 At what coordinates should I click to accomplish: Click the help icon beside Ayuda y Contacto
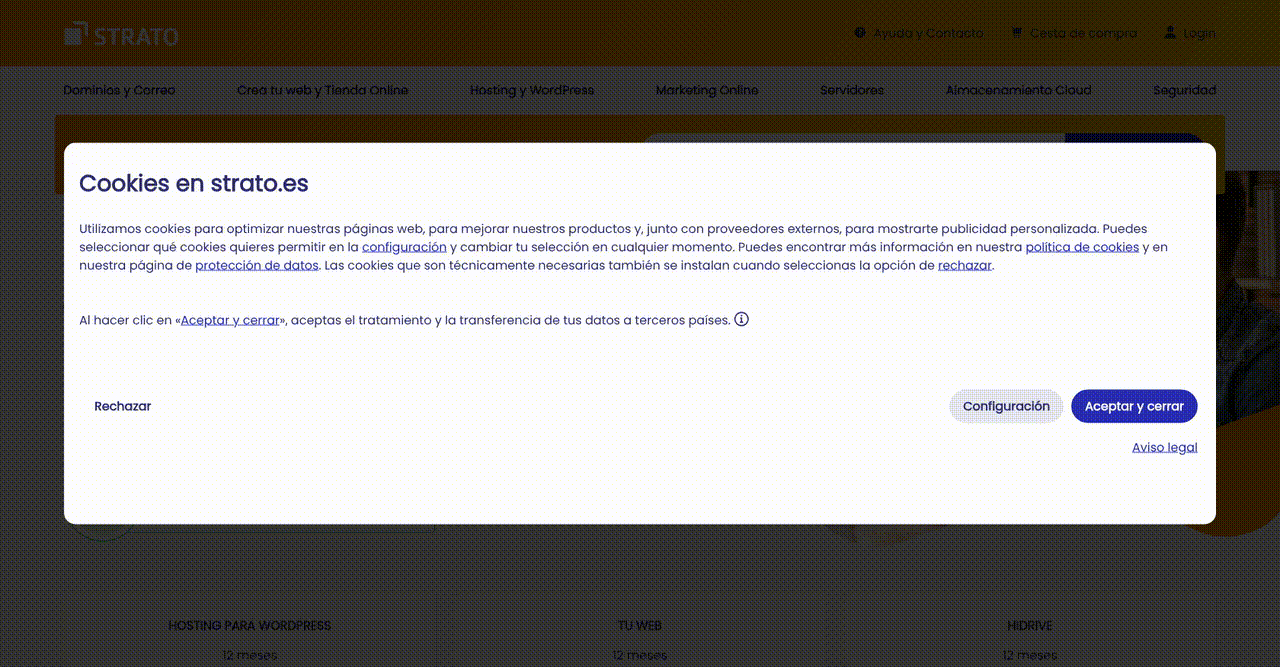point(860,33)
